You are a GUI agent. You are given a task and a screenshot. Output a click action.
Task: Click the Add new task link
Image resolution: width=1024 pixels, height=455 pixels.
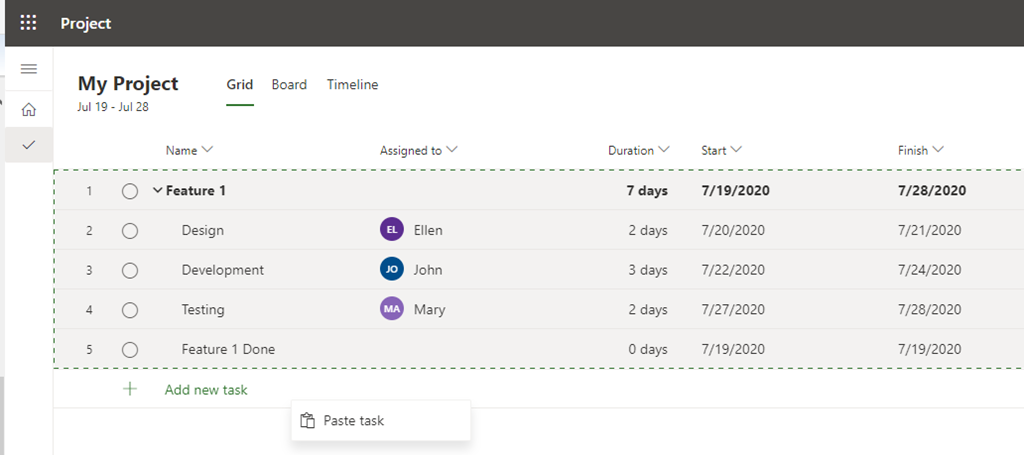(x=206, y=390)
